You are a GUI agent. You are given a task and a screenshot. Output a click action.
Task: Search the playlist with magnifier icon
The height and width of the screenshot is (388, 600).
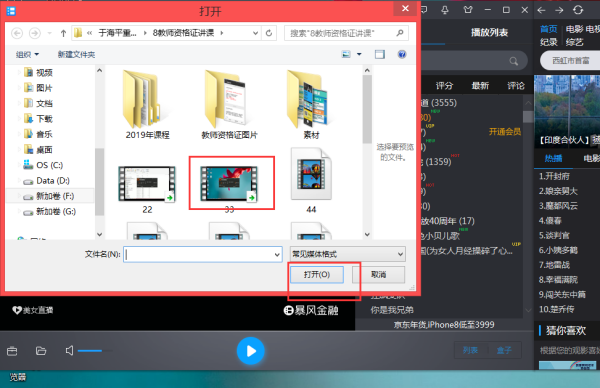click(x=514, y=61)
